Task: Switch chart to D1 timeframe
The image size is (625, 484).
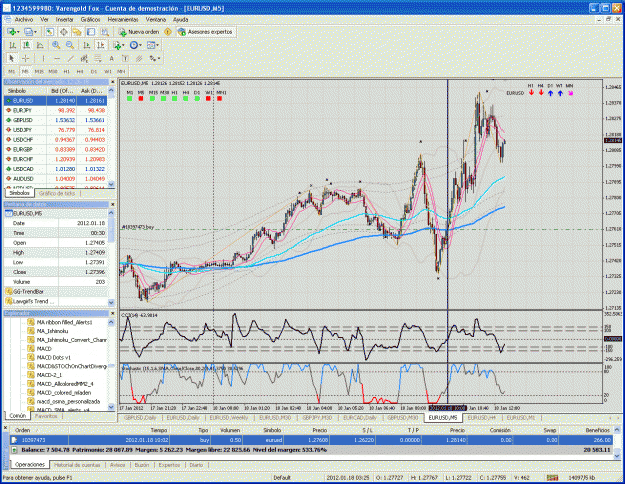Action: click(94, 71)
